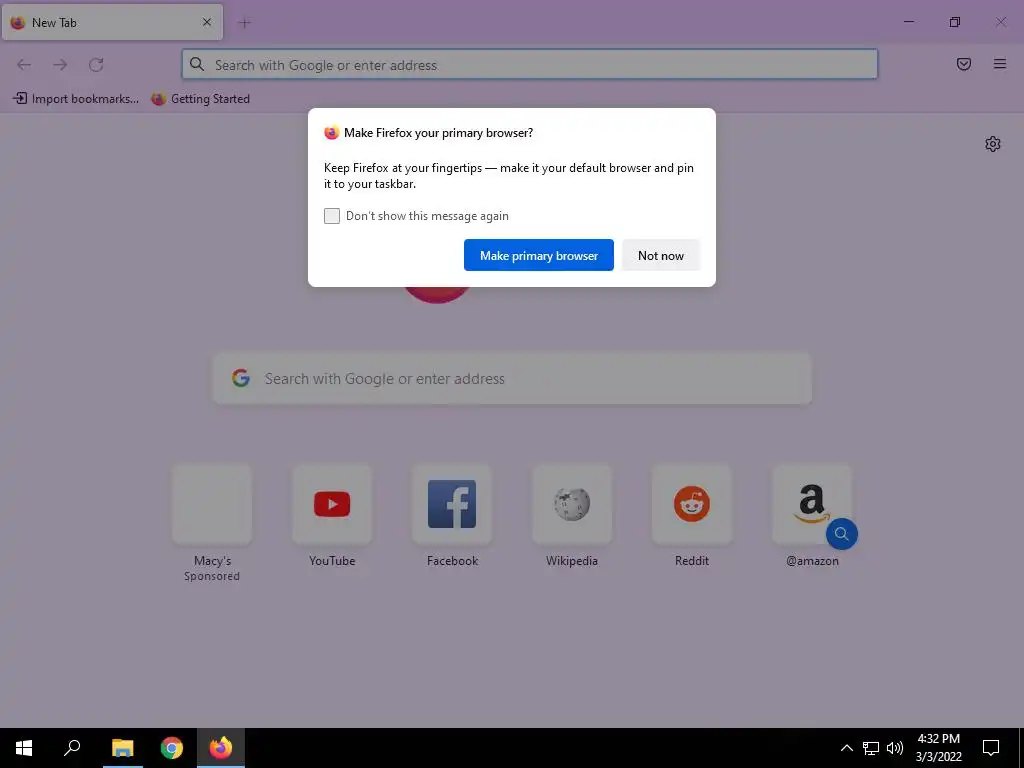Click Firefox logo in dialog title

point(332,133)
